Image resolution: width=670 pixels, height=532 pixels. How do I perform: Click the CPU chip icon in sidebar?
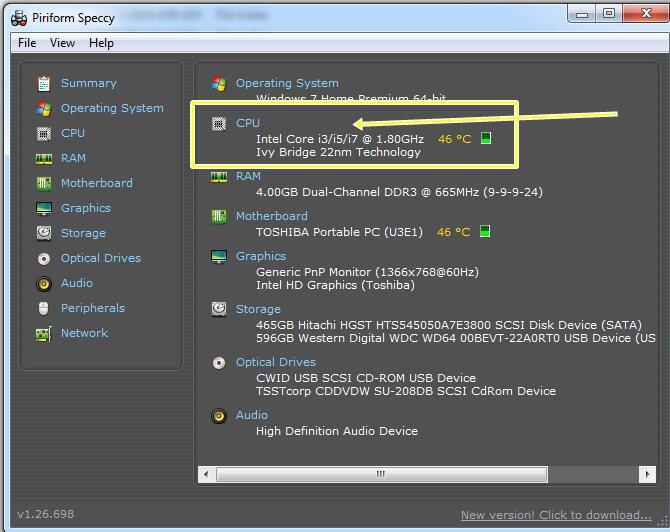(x=44, y=134)
